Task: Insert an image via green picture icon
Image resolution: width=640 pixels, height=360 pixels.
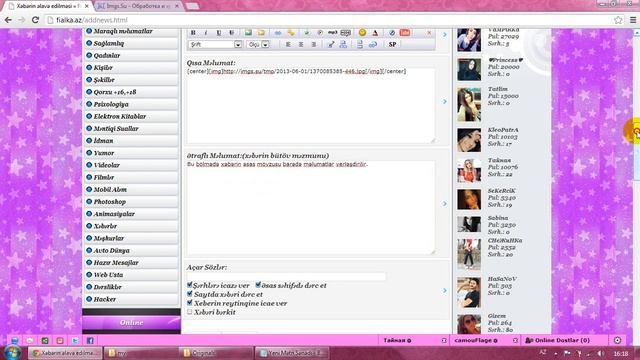Action: (248, 33)
